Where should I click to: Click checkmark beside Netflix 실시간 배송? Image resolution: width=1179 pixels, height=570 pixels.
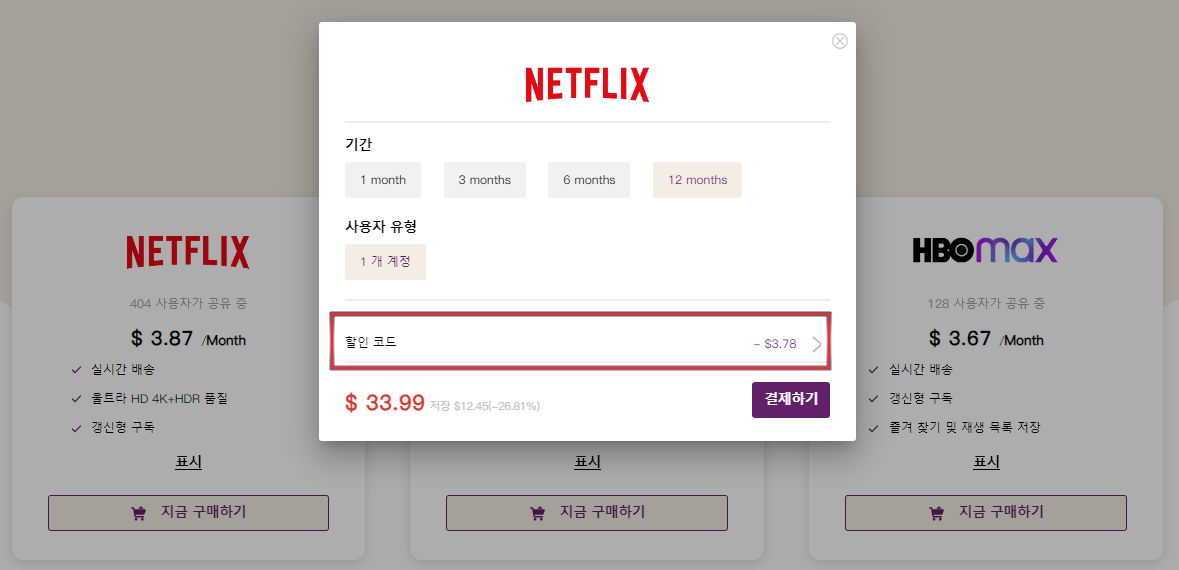76,370
